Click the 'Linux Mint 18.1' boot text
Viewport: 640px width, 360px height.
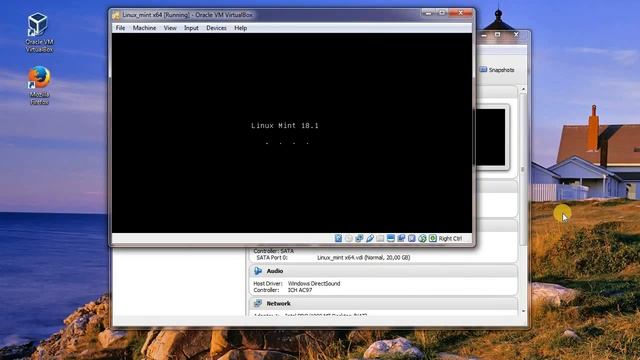click(285, 126)
